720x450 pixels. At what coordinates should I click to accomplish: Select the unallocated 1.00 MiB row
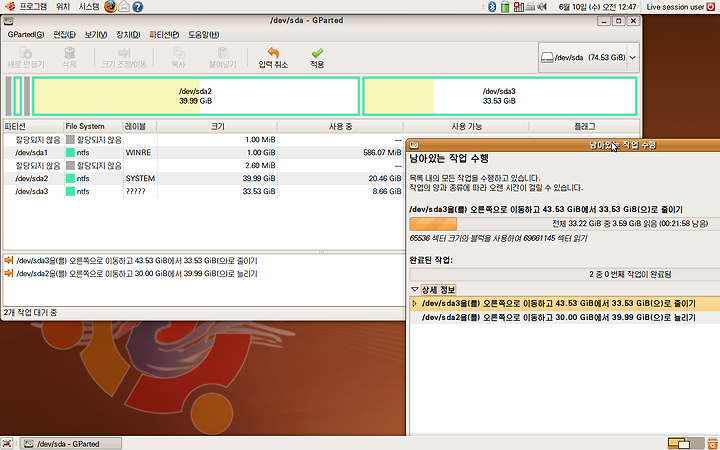[x=204, y=140]
